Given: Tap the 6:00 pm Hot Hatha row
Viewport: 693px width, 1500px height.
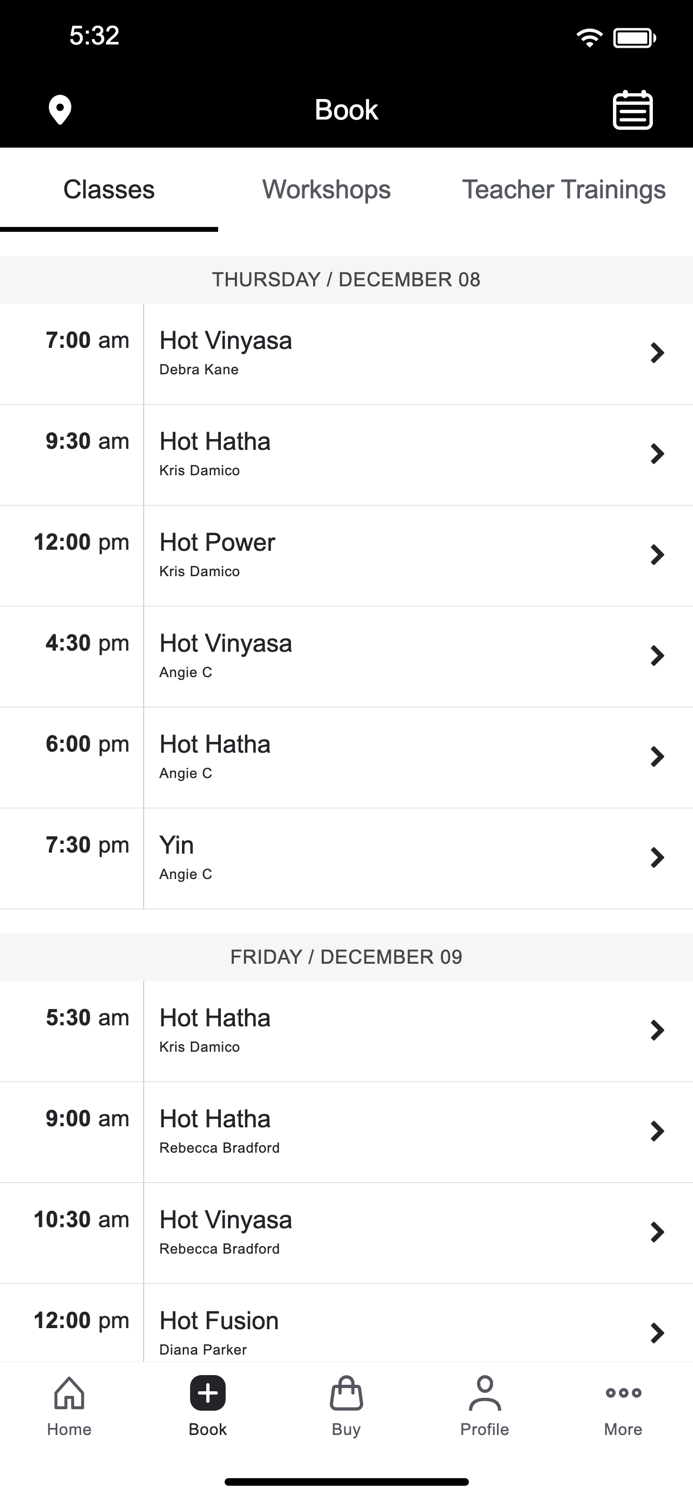Looking at the screenshot, I should pos(346,756).
